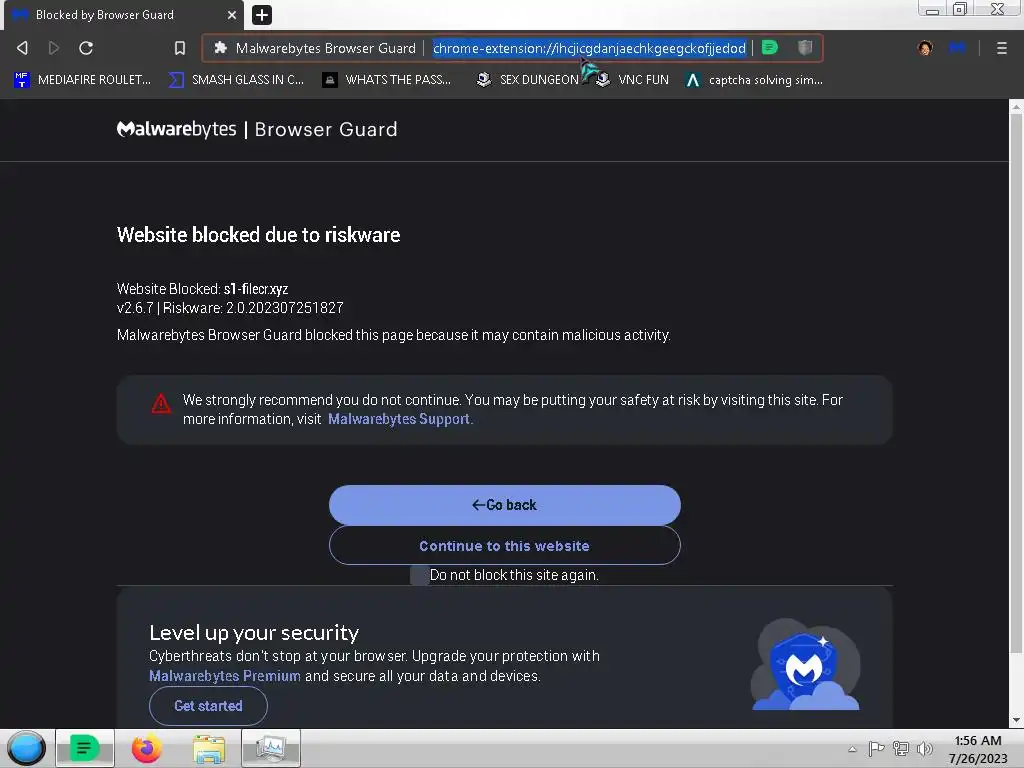Close the Blocked by Browser Guard tab
The width and height of the screenshot is (1024, 768).
click(232, 14)
